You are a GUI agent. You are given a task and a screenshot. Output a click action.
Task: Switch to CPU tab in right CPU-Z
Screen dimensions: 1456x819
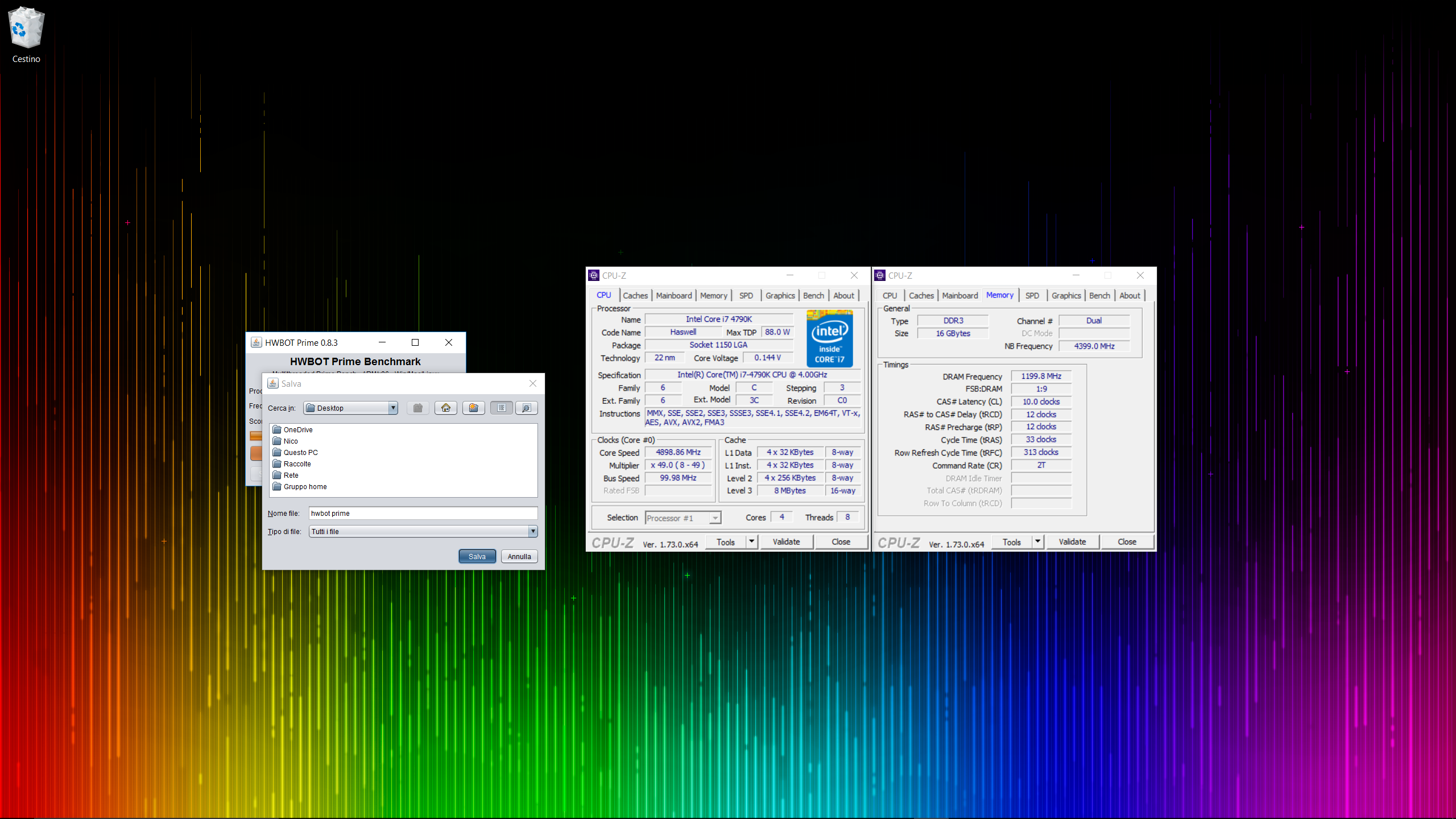(890, 296)
